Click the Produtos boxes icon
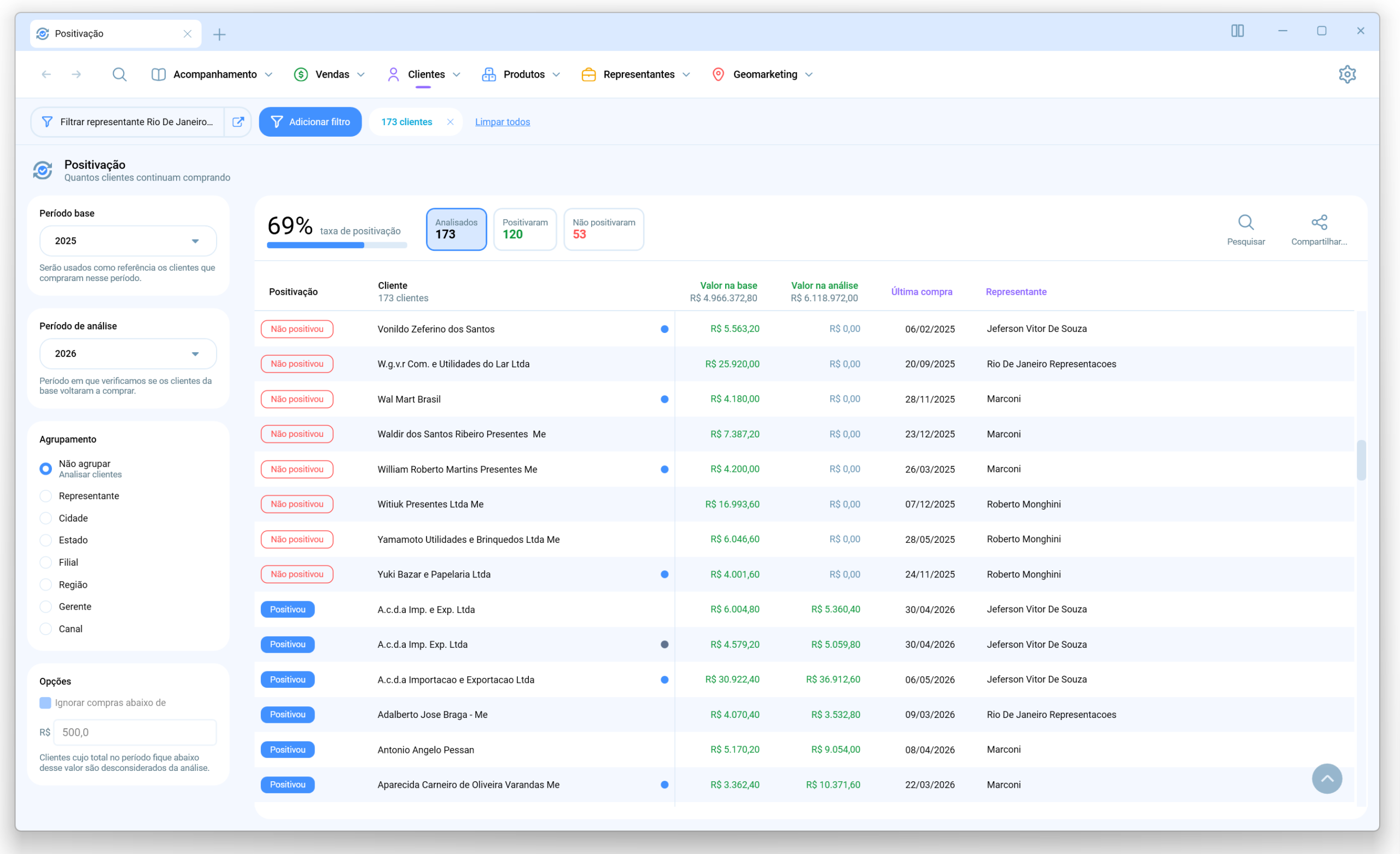 (x=489, y=74)
